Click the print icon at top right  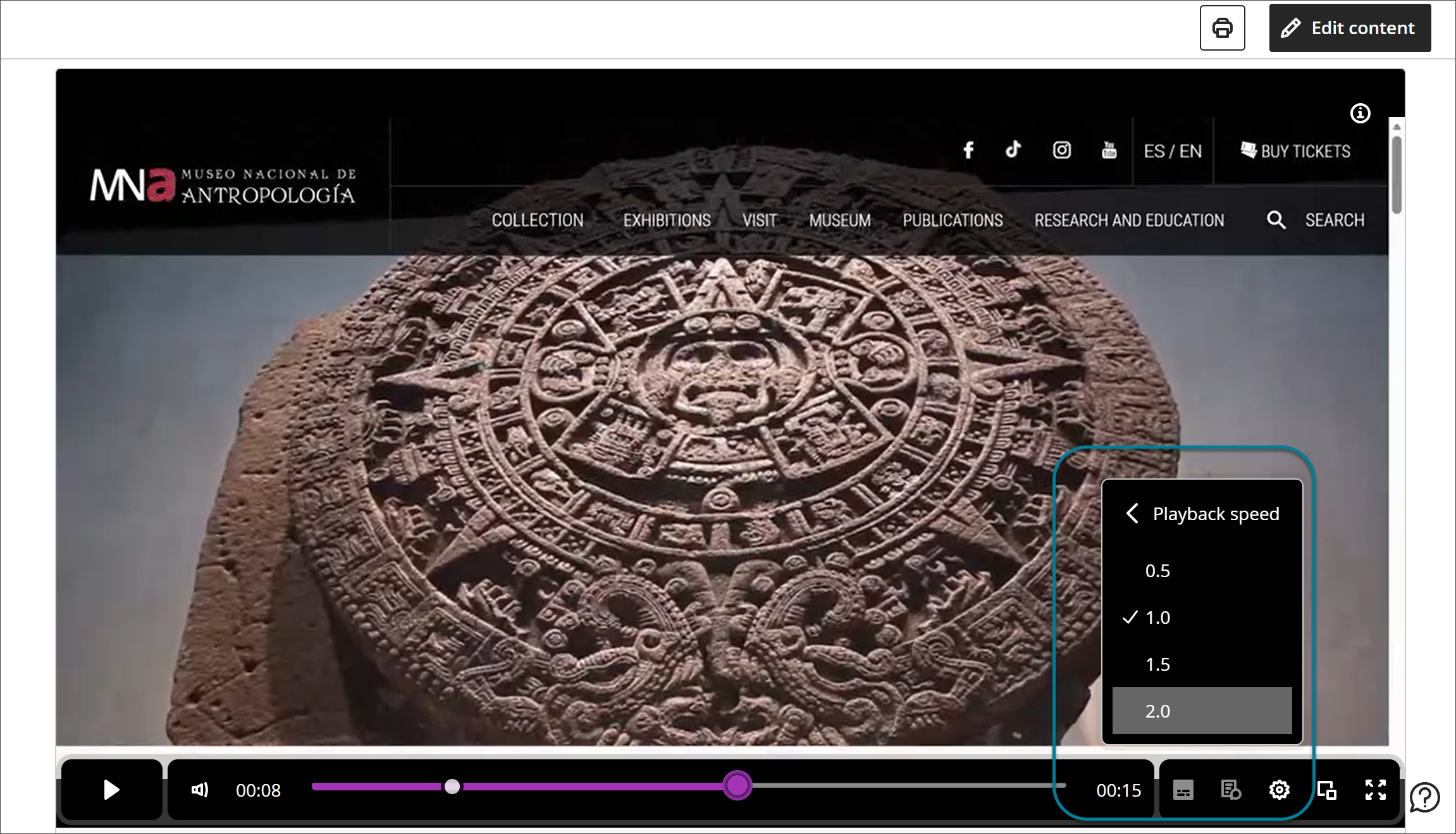click(x=1222, y=28)
